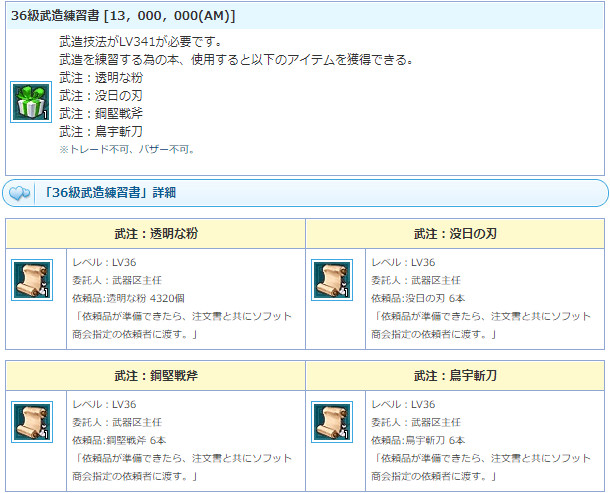The image size is (610, 493).
Task: Click 武注：銅堅戦斧 in the item list
Action: (101, 113)
